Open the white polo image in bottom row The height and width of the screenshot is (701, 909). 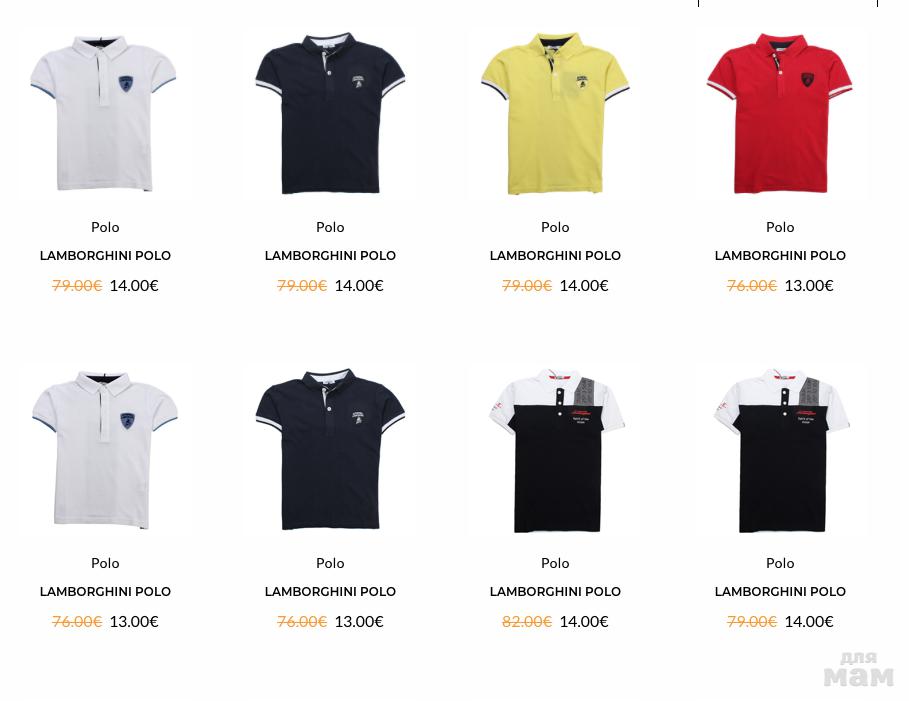[105, 449]
